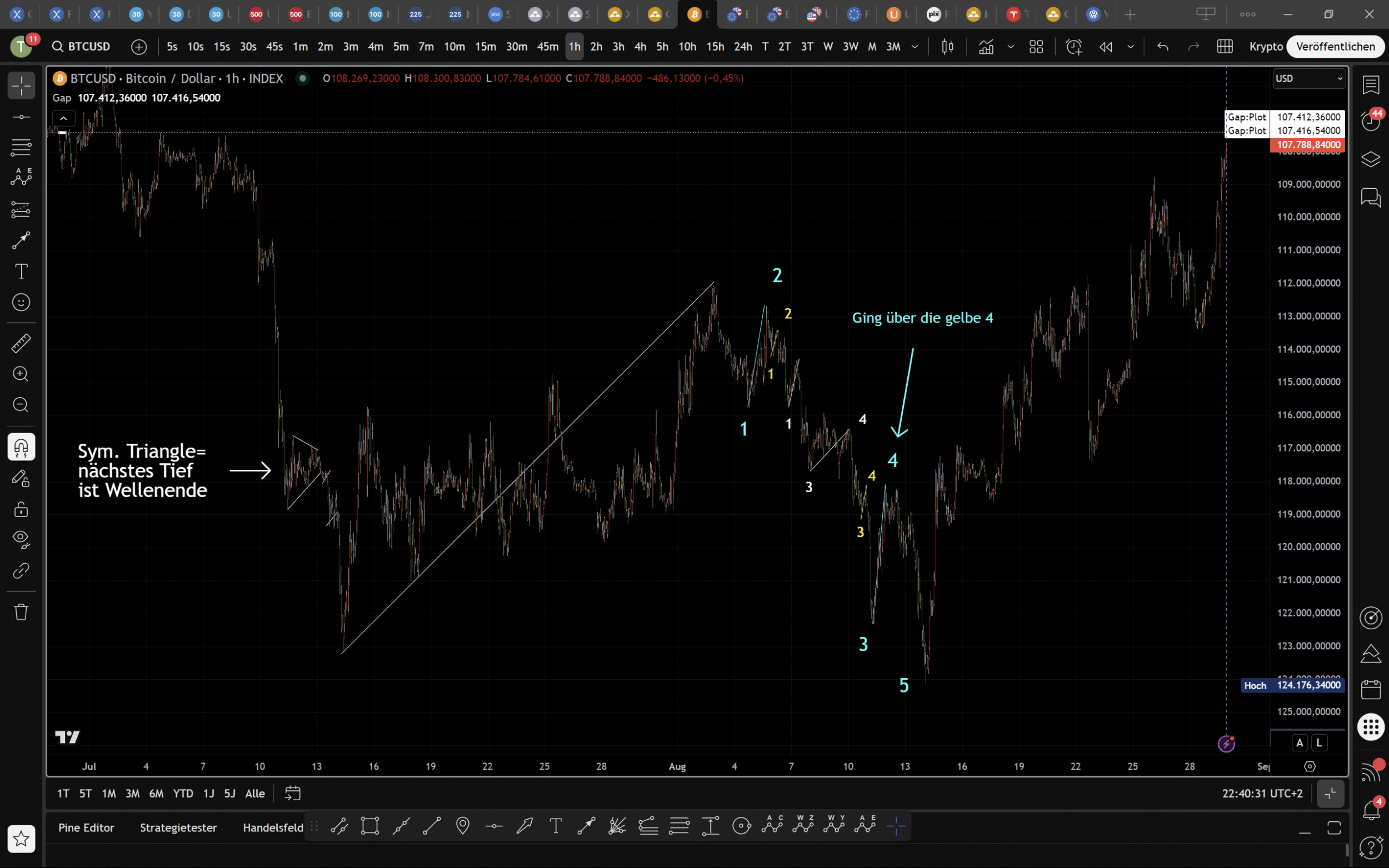Hide all drawings with eye icon
Screen dimensions: 1389x868
tap(21, 539)
